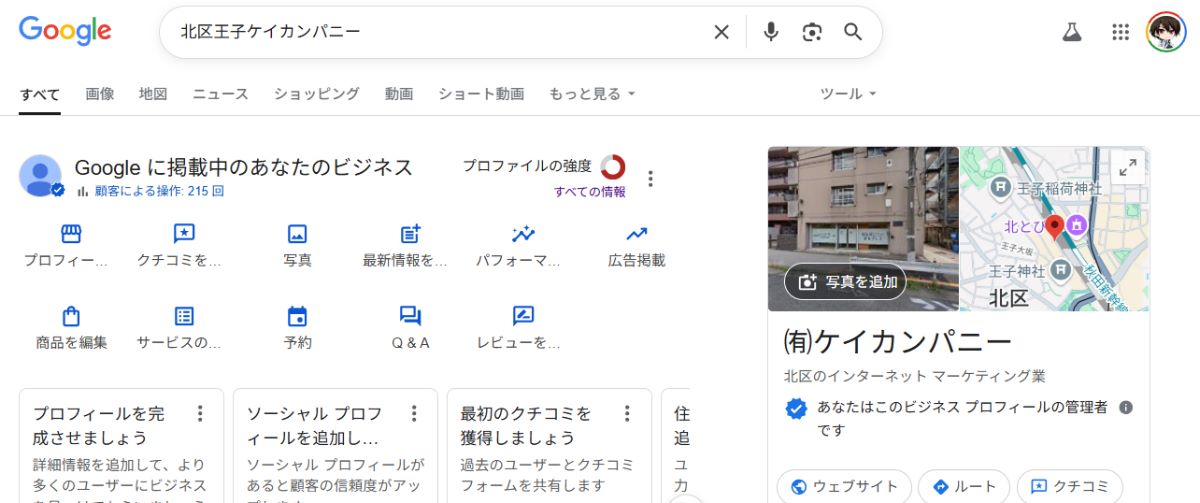This screenshot has height=503, width=1200.
Task: Click the 商品を編集 shopping bag icon
Action: [71, 317]
